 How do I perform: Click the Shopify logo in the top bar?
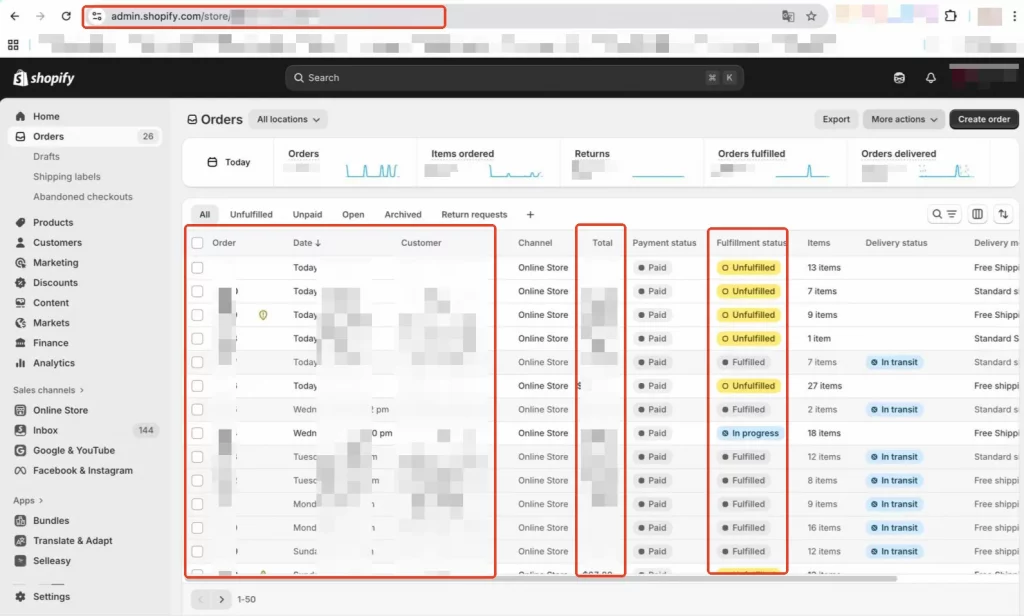(x=44, y=78)
